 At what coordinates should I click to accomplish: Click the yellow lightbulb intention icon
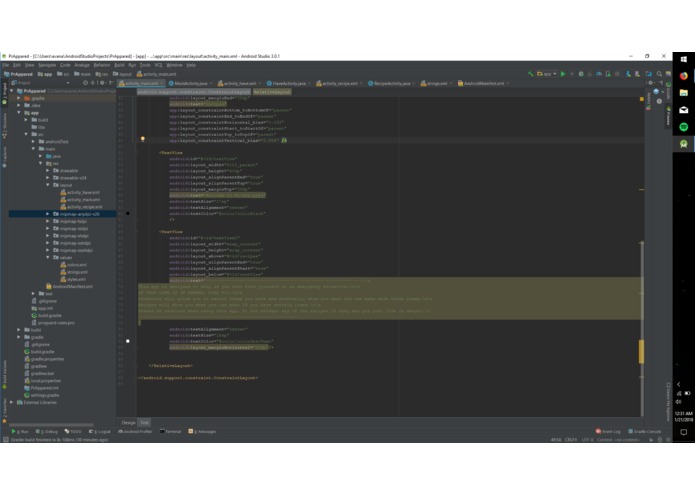click(143, 139)
